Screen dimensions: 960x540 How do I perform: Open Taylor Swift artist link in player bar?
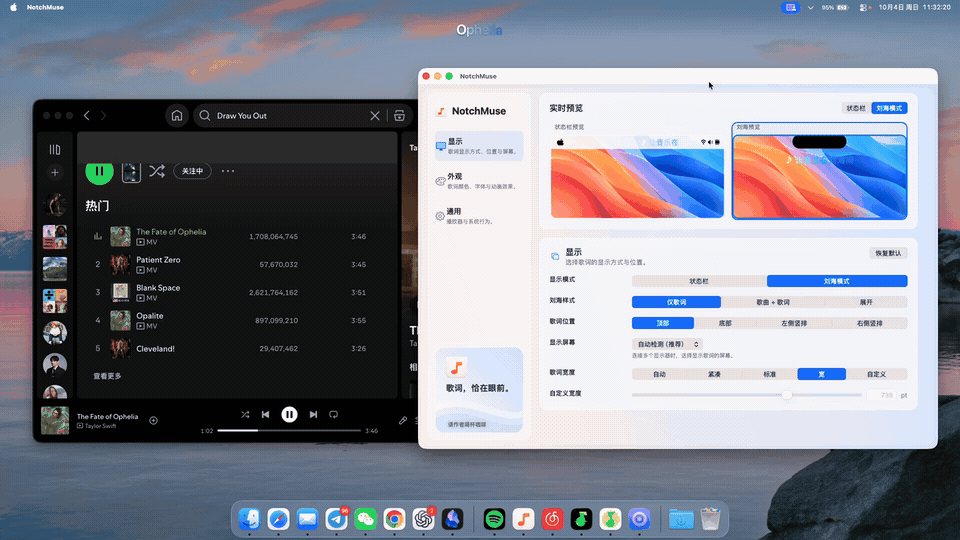(100, 426)
